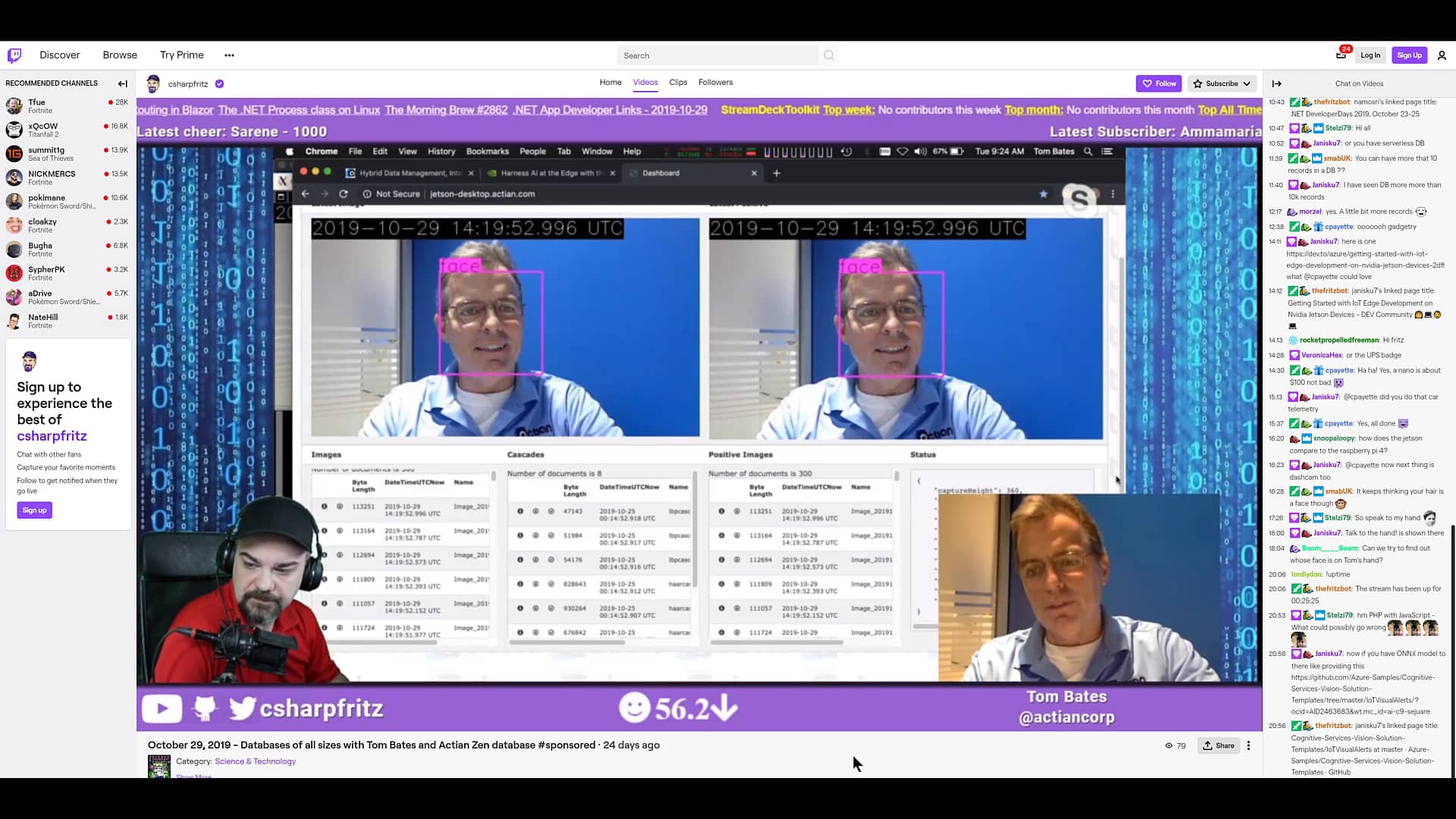Image resolution: width=1456 pixels, height=819 pixels.
Task: Click csharpfritz profile avatar in channel header
Action: coord(153,83)
